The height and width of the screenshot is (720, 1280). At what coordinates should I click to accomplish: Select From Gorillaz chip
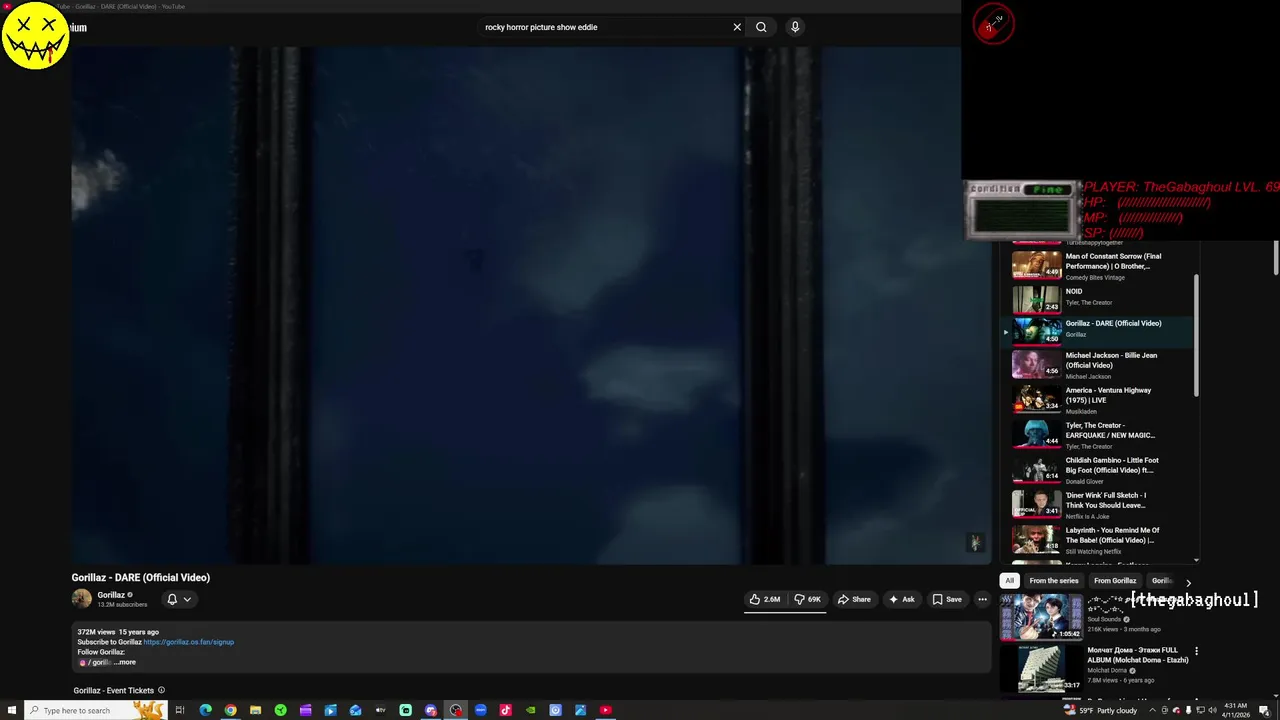point(1115,581)
